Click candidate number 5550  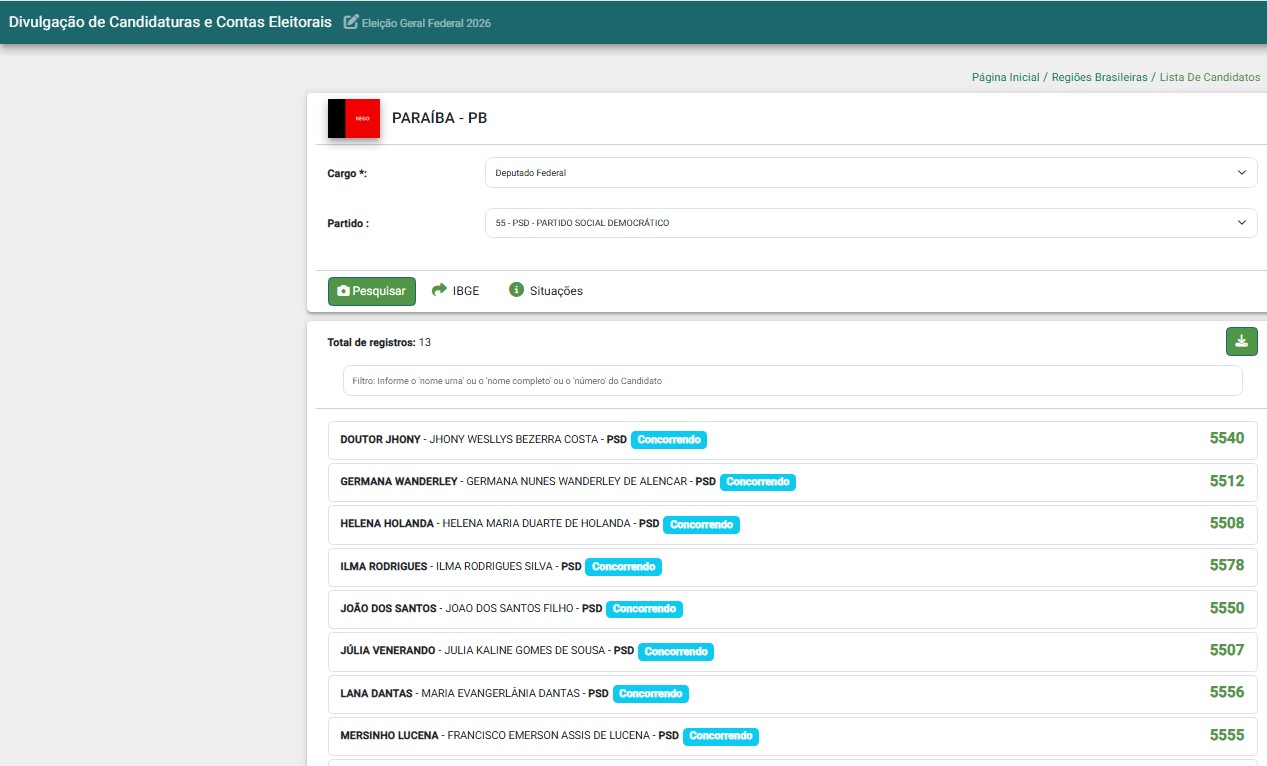point(1227,608)
